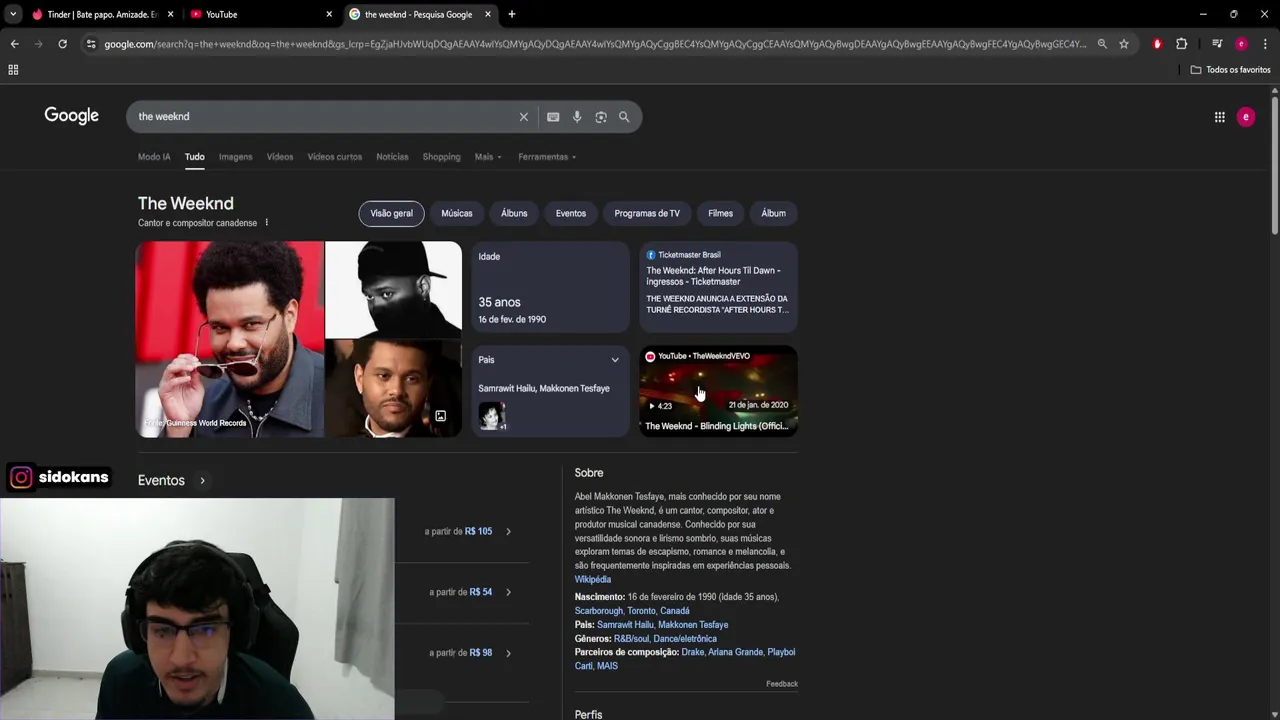1280x720 pixels.
Task: Open the R$ 54 event row
Action: 468,592
